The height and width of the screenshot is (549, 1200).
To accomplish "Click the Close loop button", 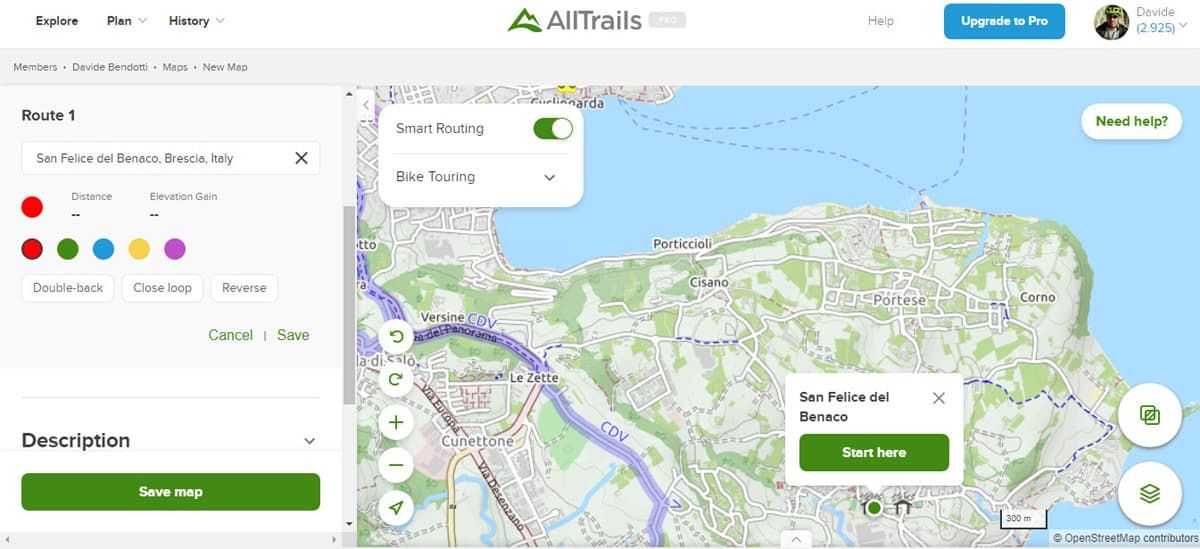I will (x=162, y=288).
